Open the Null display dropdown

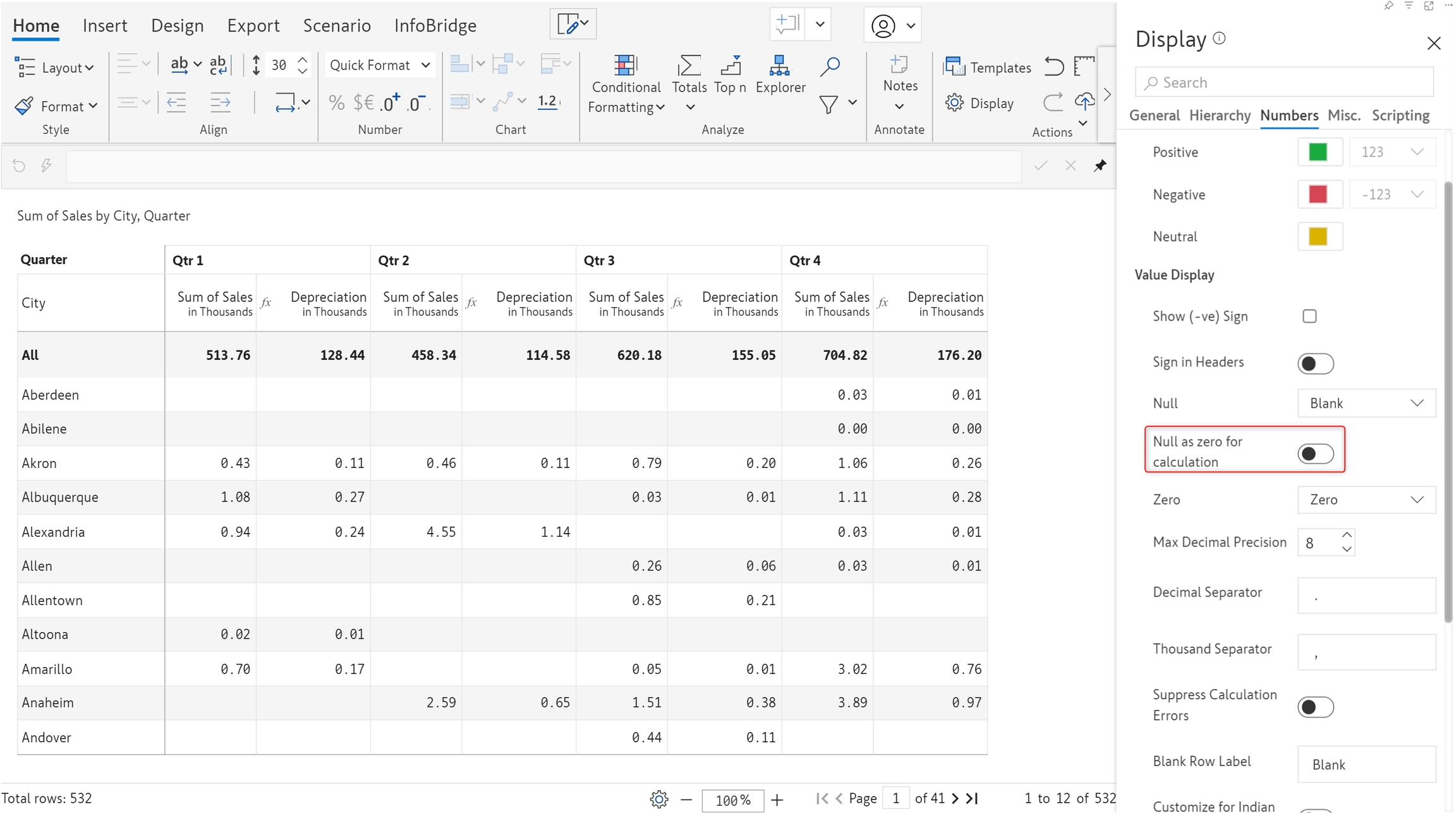click(1366, 403)
